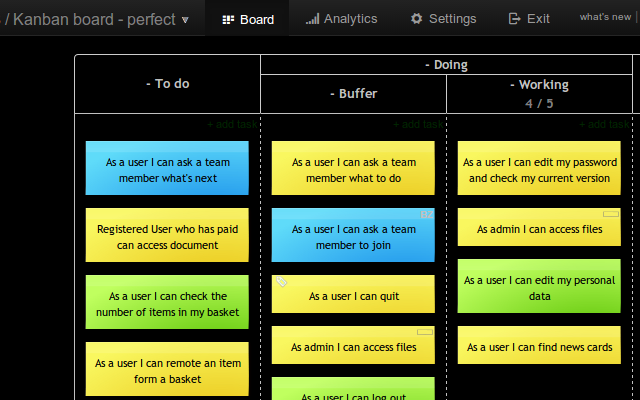Click the BZ badge on blue Buffer card

tap(426, 214)
